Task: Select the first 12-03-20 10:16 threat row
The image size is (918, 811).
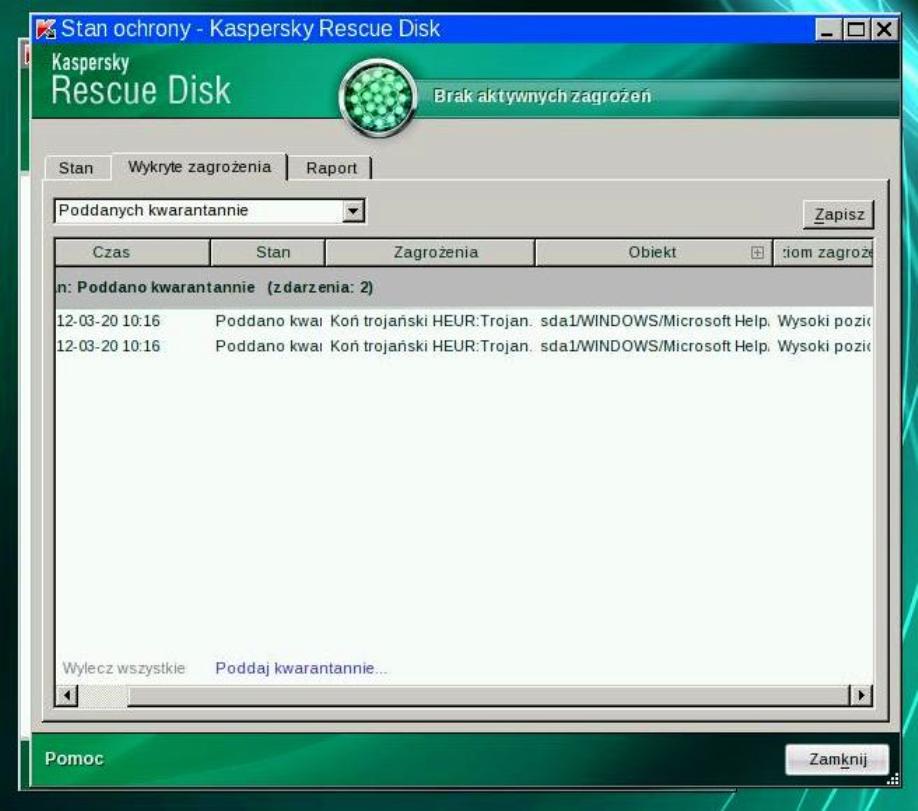Action: click(x=464, y=321)
